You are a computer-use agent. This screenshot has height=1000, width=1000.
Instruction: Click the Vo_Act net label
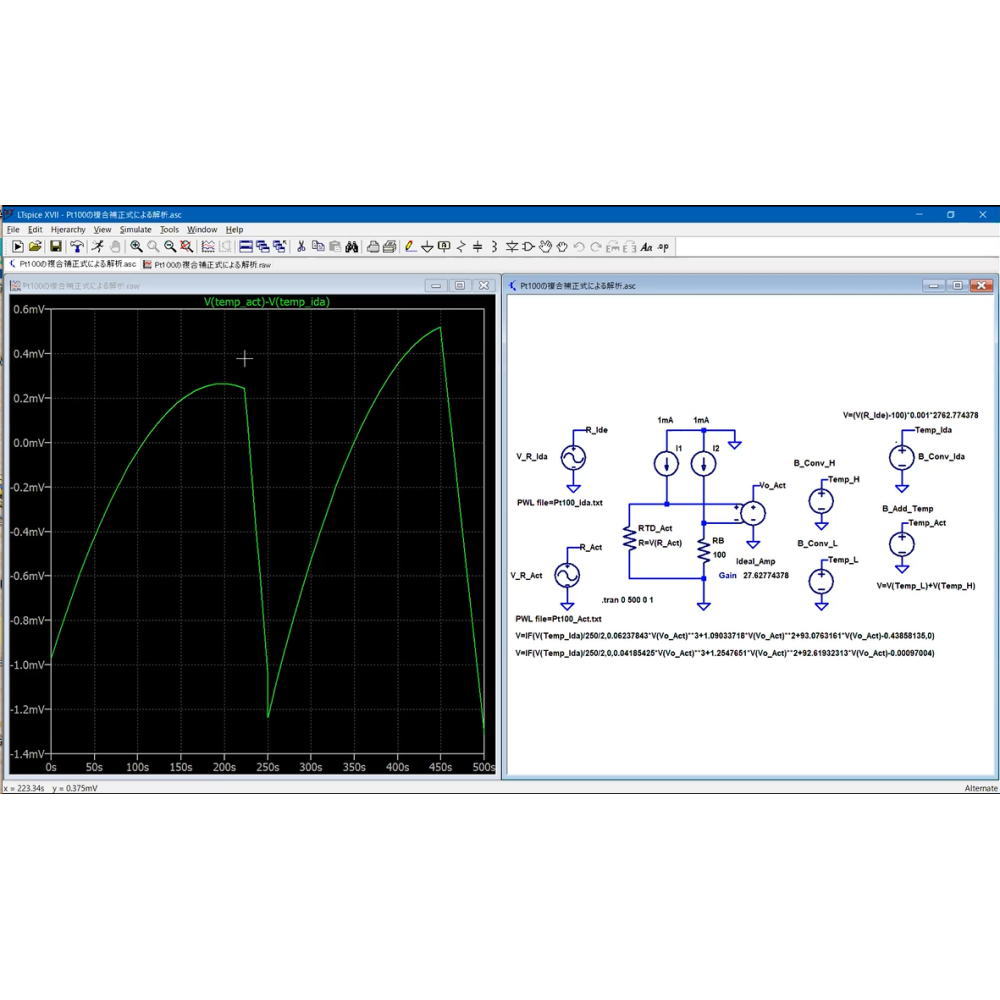click(773, 485)
